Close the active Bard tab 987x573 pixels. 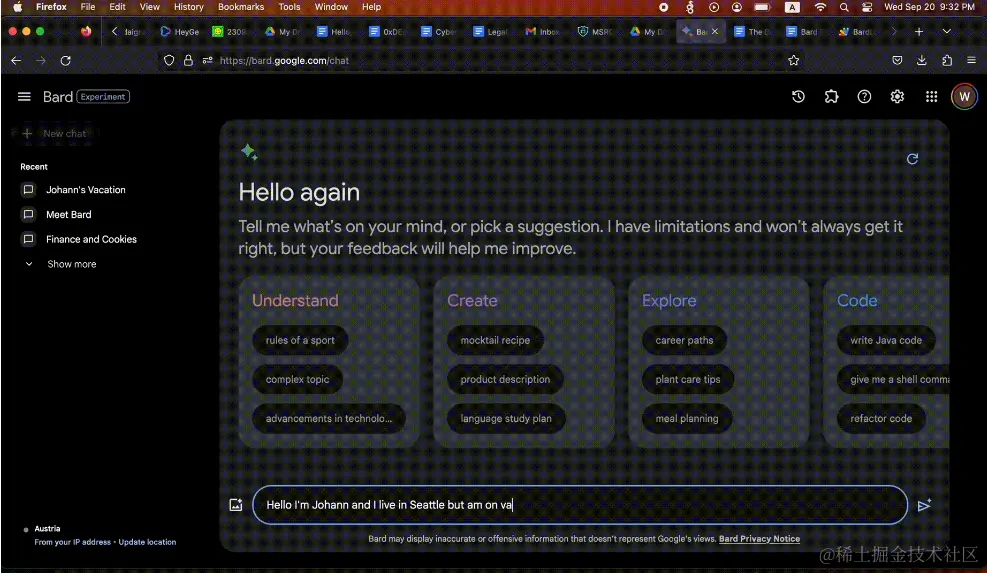(714, 31)
